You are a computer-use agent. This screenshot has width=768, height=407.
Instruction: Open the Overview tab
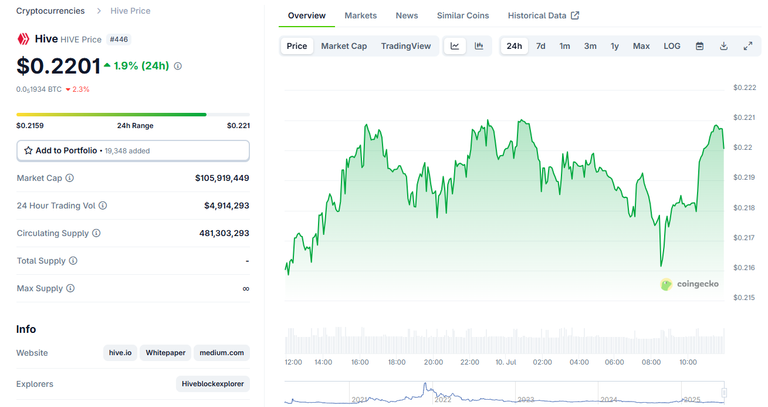[307, 16]
